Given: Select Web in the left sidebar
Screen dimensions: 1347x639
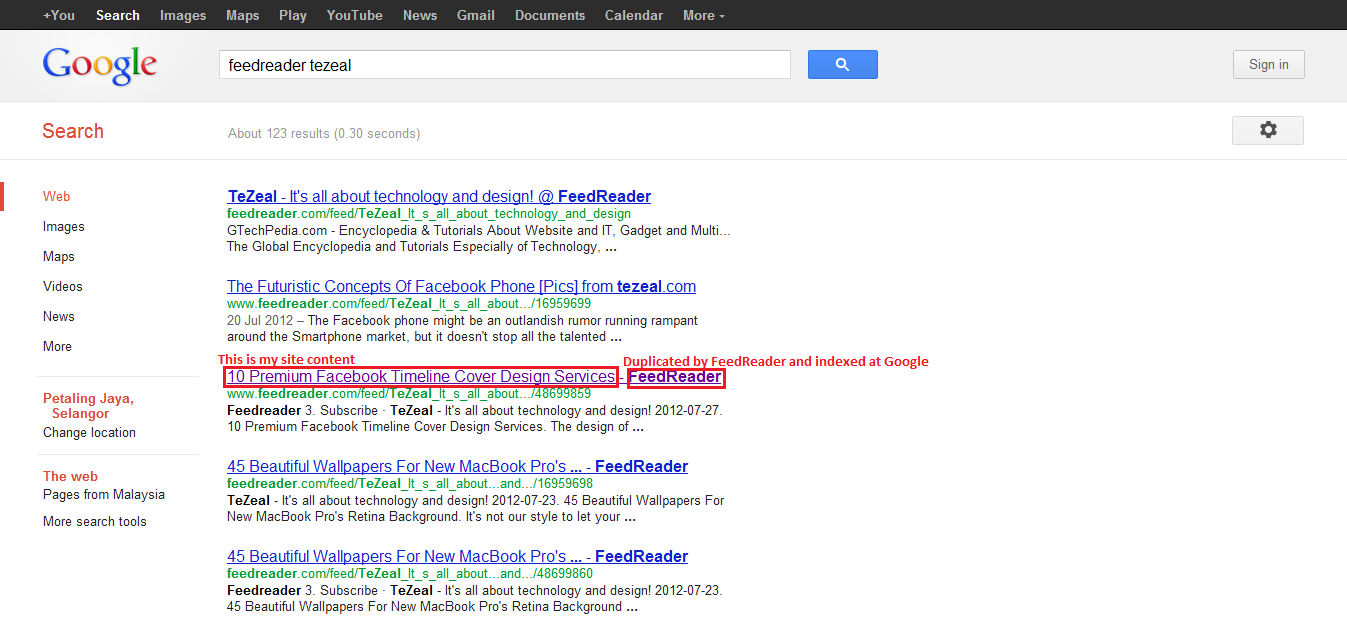Looking at the screenshot, I should click(57, 197).
